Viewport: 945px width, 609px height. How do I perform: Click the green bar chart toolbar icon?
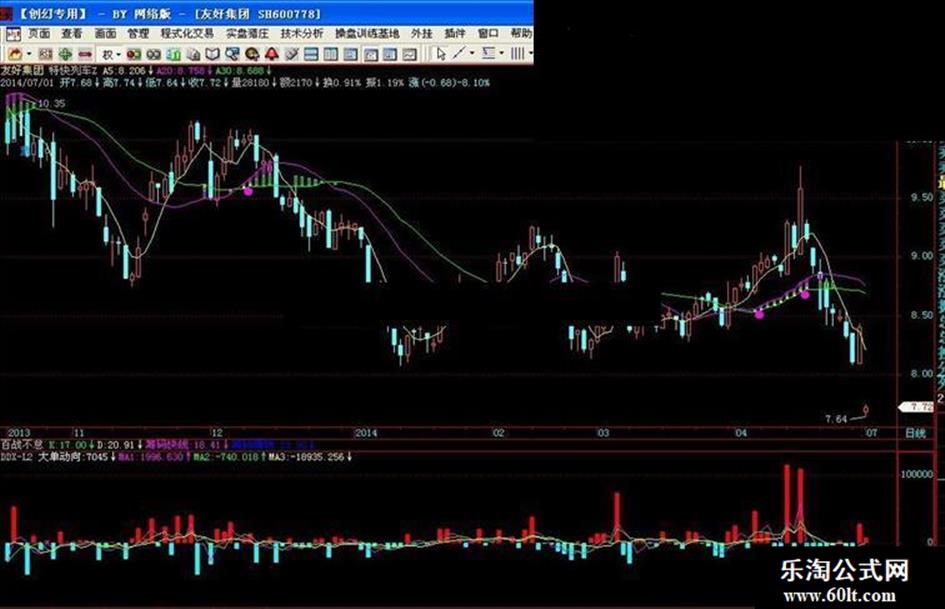pos(174,54)
